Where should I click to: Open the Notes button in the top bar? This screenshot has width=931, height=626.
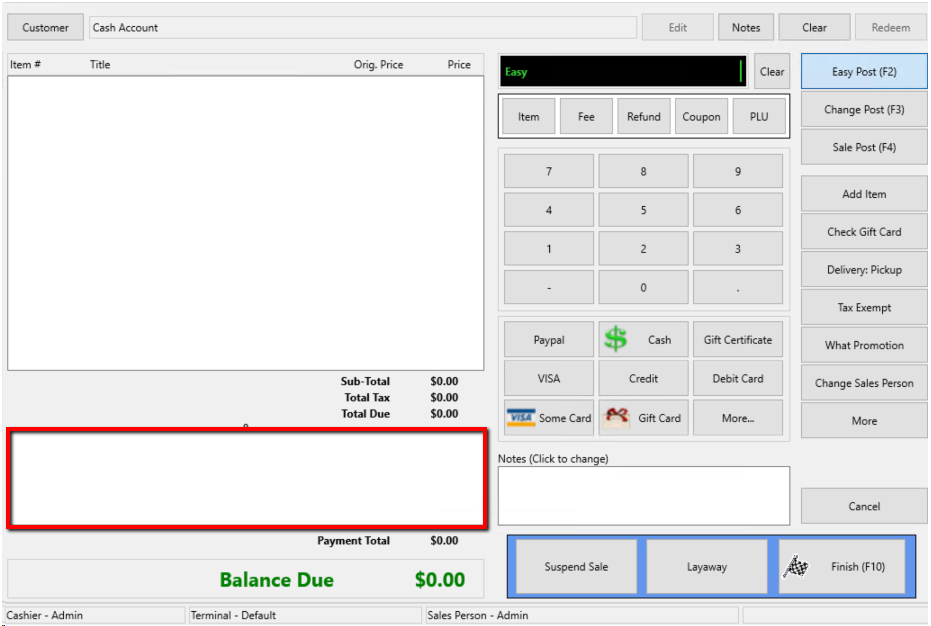(x=745, y=28)
